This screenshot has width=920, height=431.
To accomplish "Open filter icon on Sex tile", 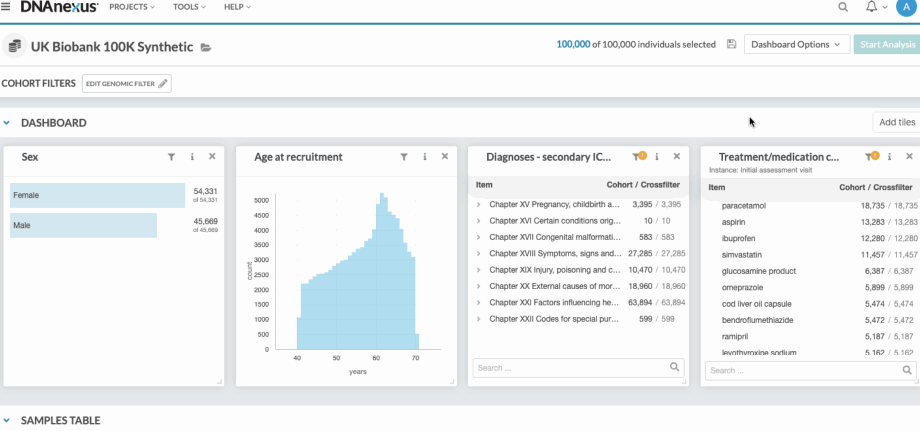I will pos(171,157).
